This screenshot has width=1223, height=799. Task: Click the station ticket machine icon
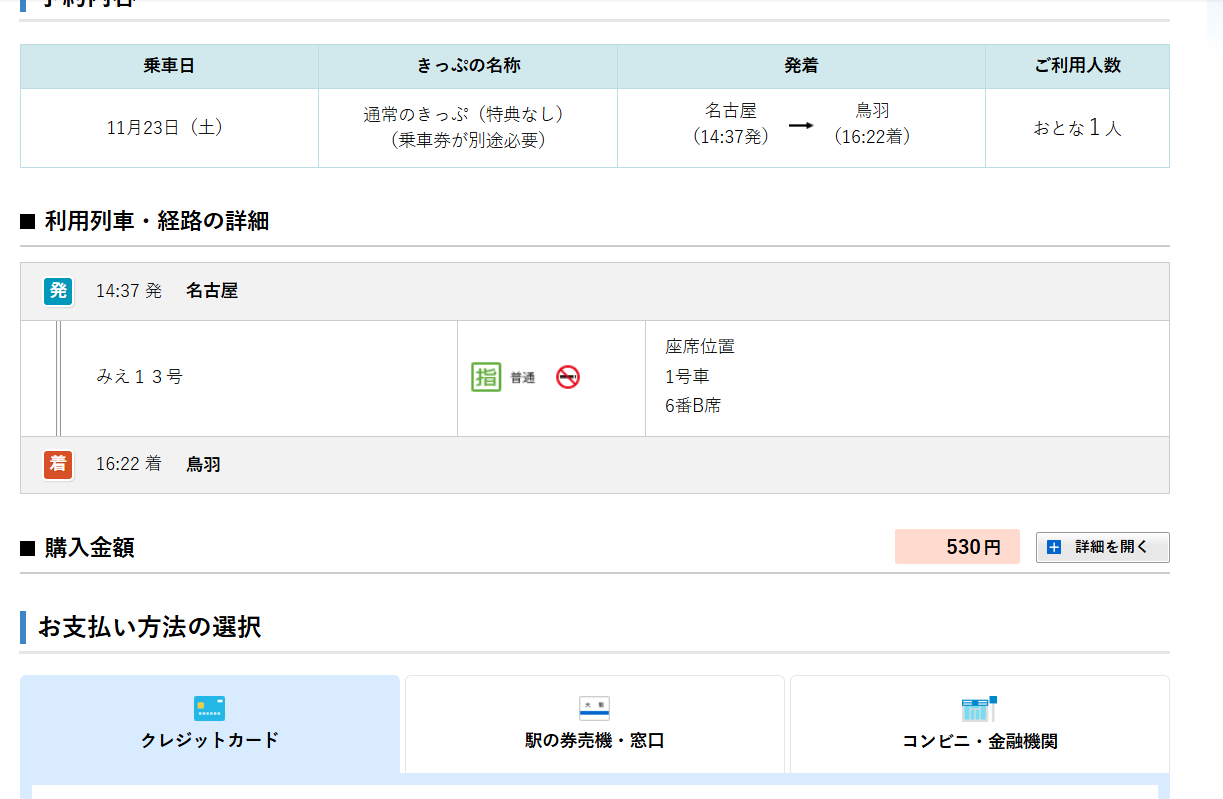coord(594,708)
